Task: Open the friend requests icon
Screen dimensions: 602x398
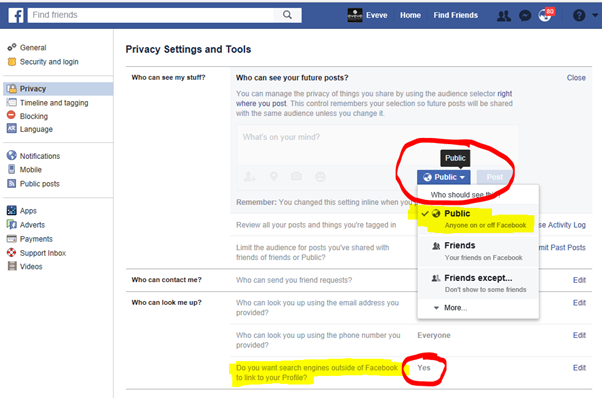Action: 504,16
